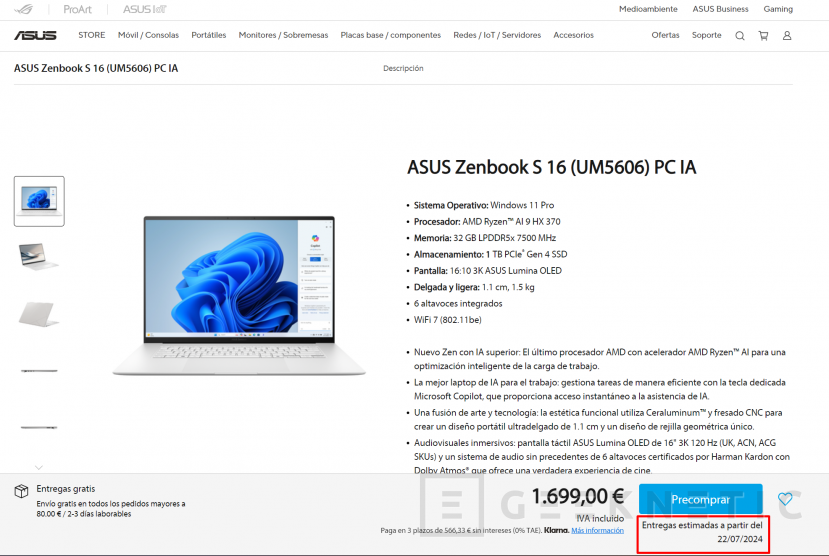Open the shopping cart icon

point(763,35)
